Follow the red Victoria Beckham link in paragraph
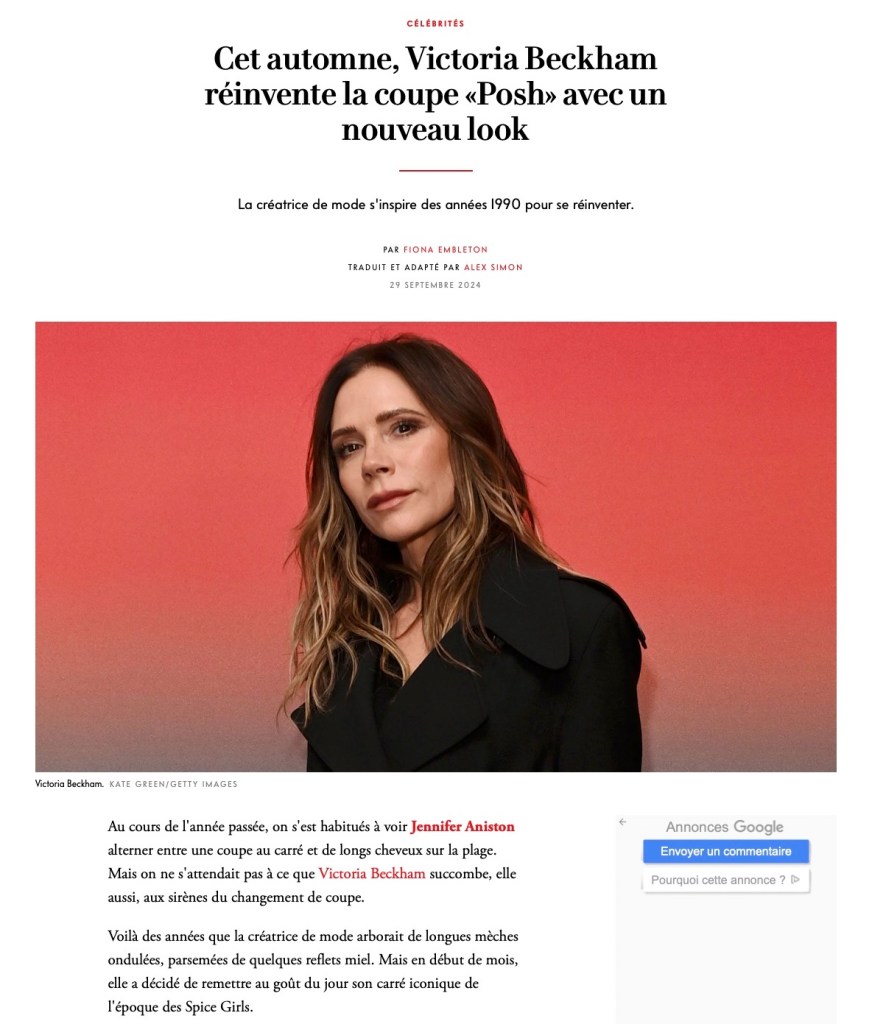The height and width of the screenshot is (1024, 872). tap(372, 874)
